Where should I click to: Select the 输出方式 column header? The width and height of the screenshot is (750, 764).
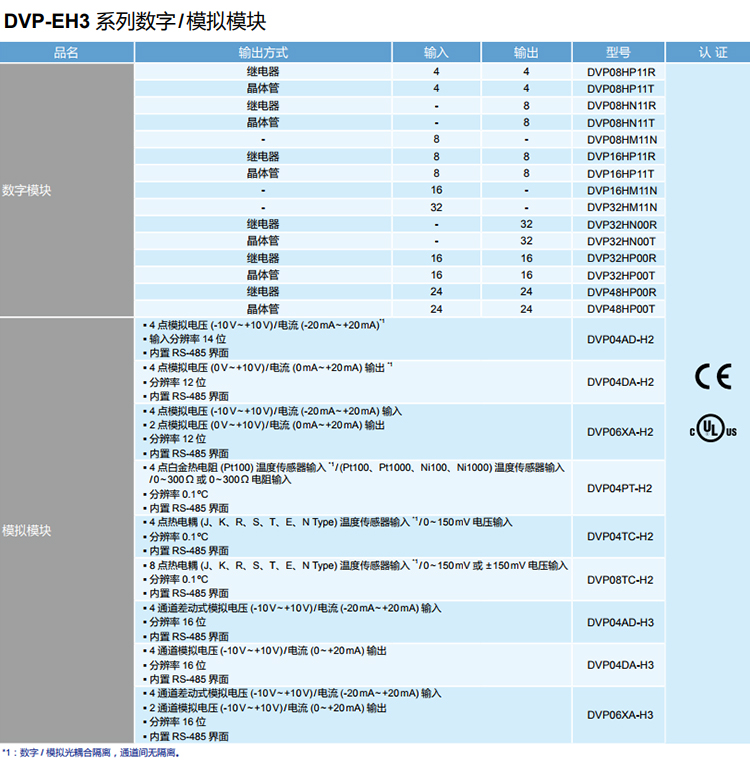point(263,53)
